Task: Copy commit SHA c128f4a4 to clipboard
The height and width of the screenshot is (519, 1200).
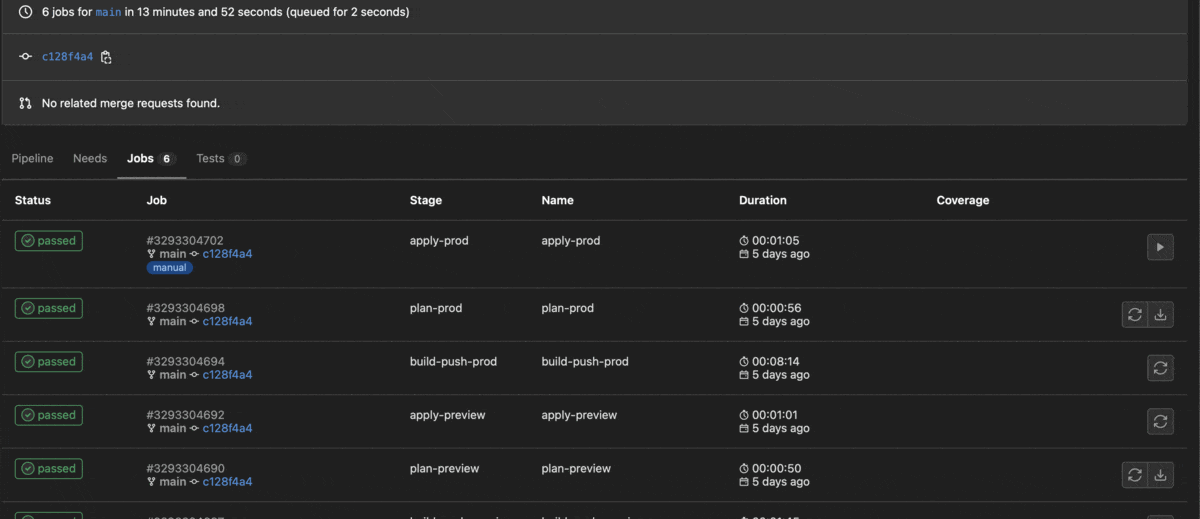Action: tap(106, 57)
